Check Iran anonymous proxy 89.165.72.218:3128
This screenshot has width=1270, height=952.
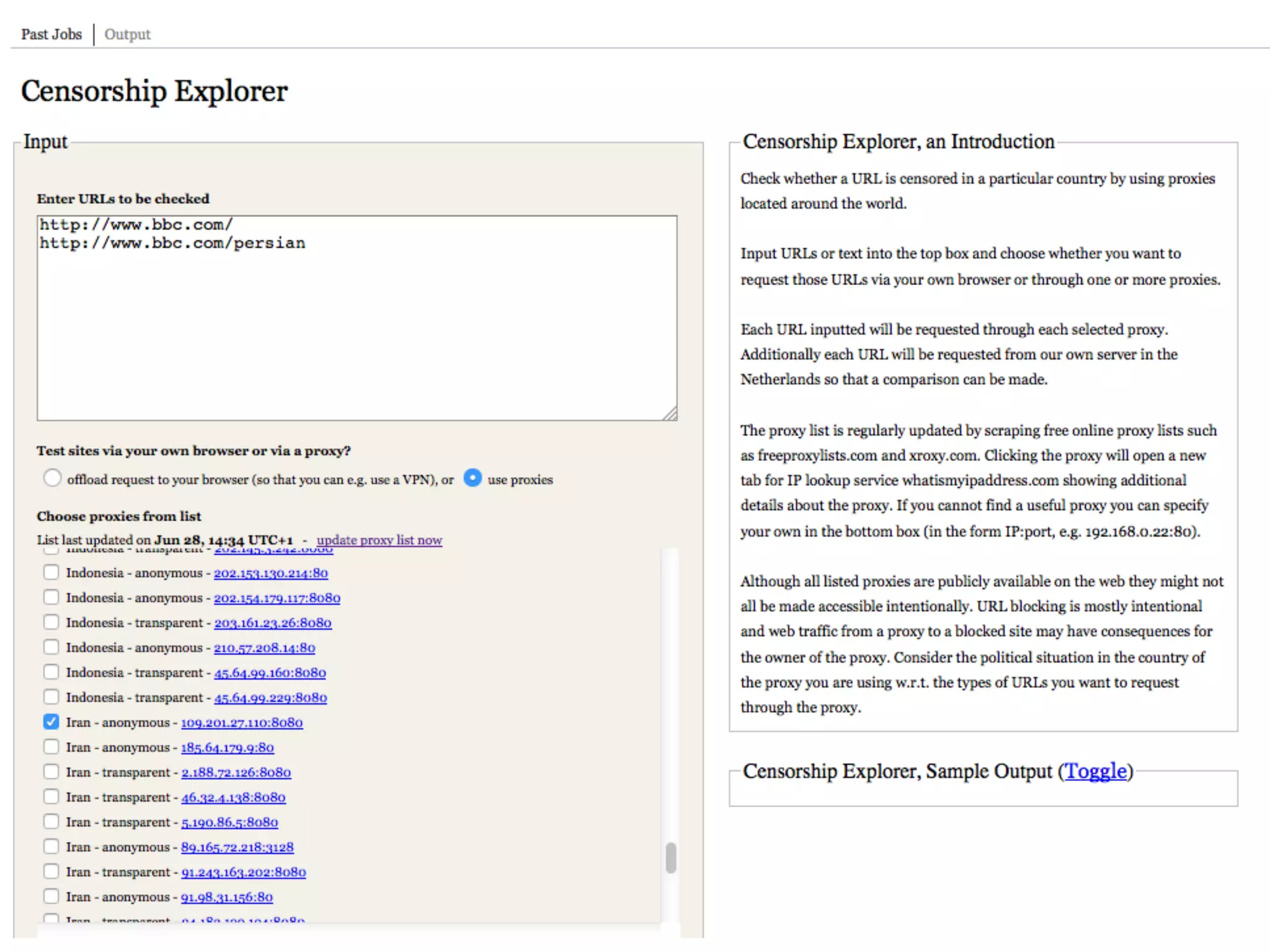tap(51, 847)
